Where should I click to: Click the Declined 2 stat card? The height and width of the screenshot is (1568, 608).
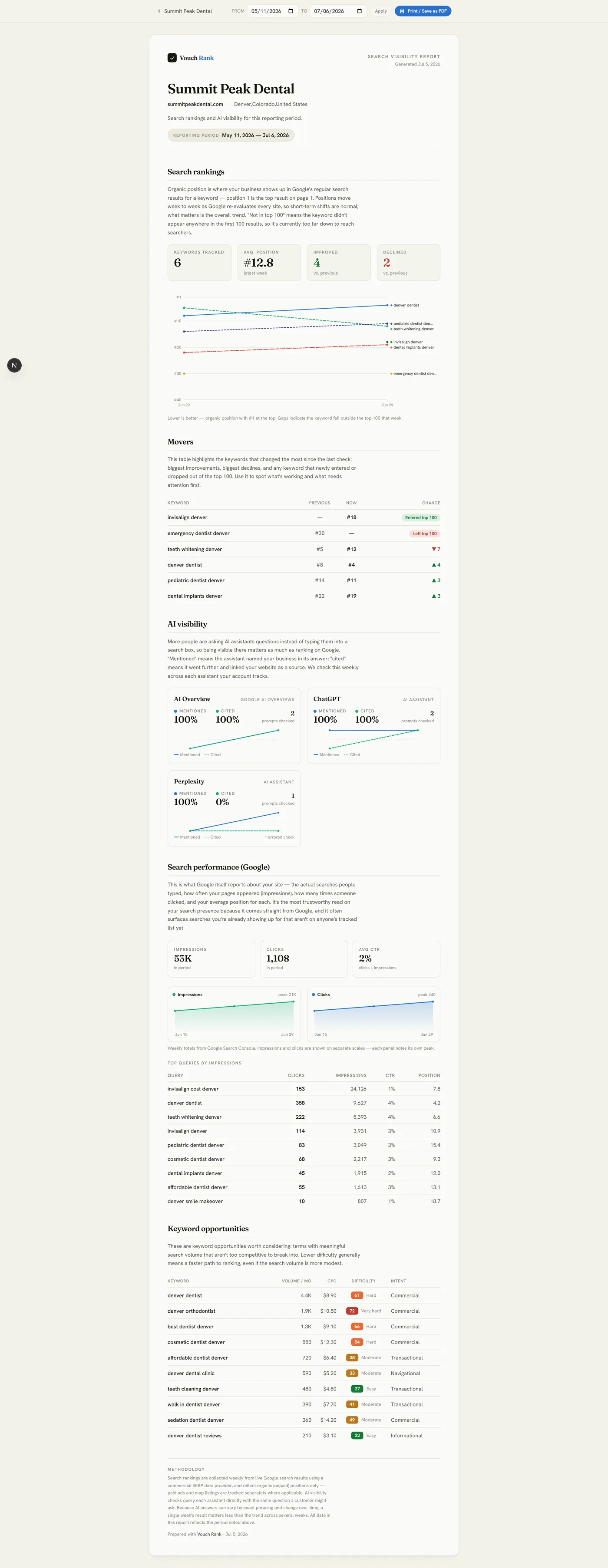point(408,262)
